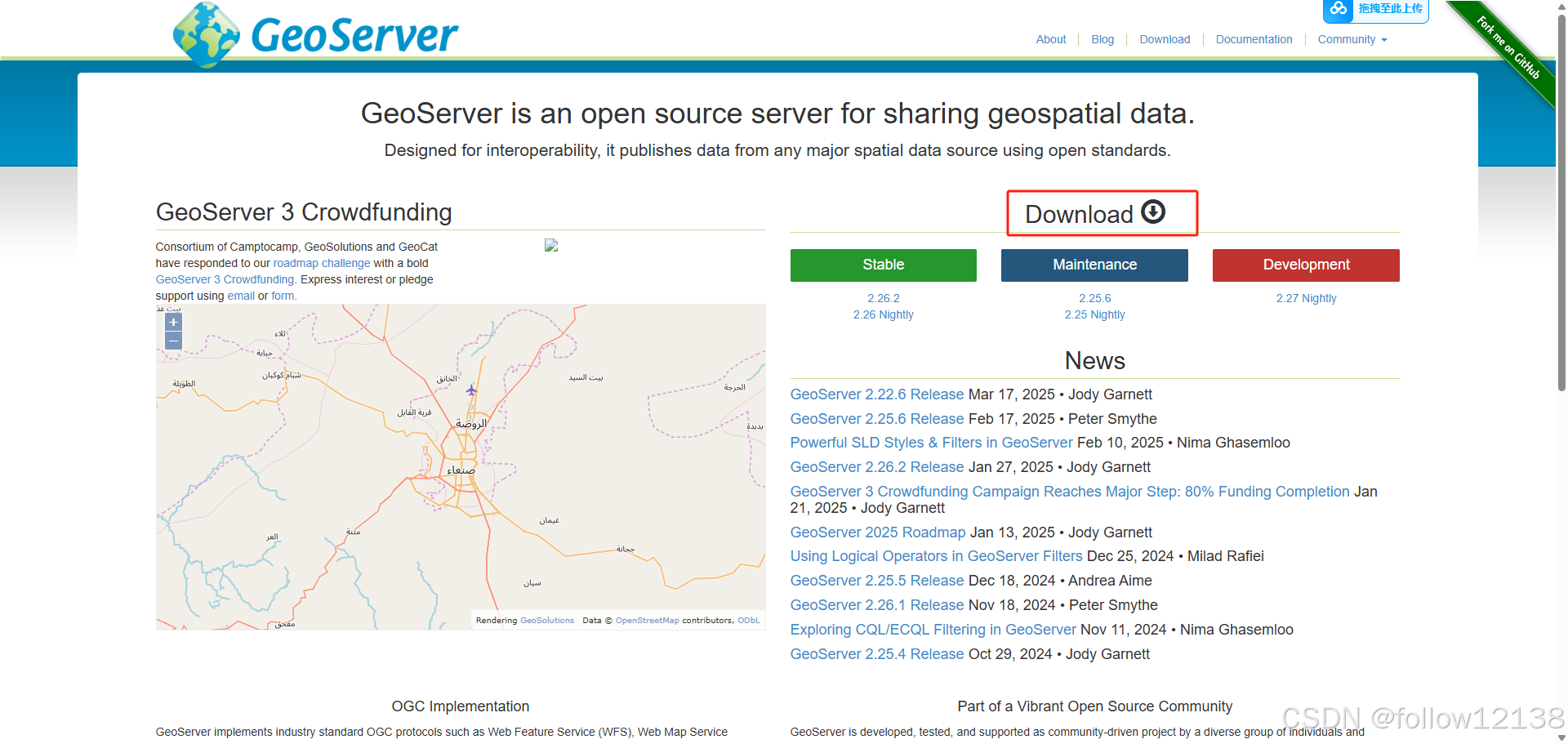This screenshot has height=744, width=1568.
Task: Open the About menu item
Action: [1051, 39]
